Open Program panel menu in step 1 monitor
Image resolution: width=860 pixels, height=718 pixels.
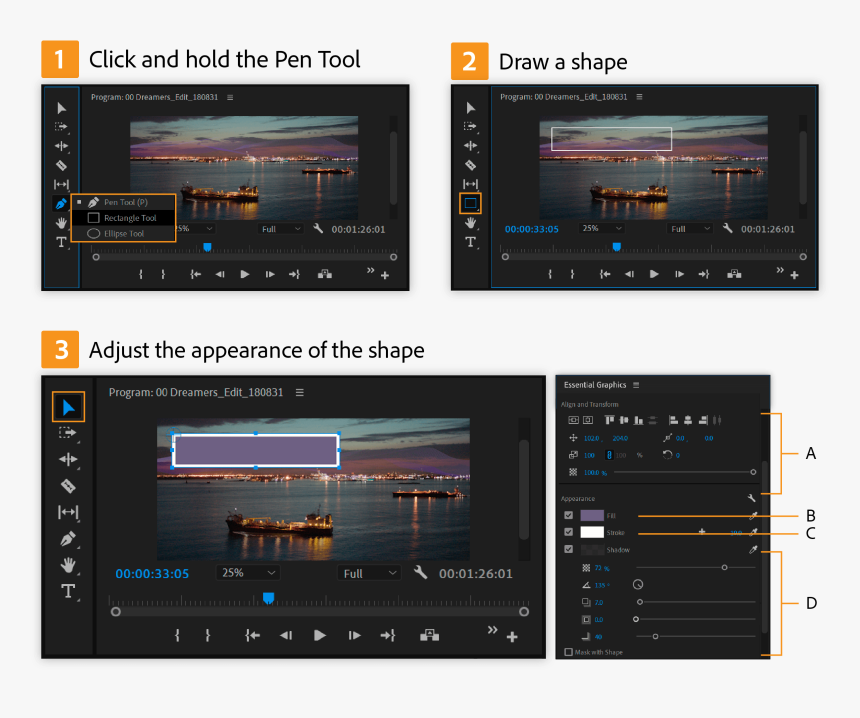coord(230,97)
